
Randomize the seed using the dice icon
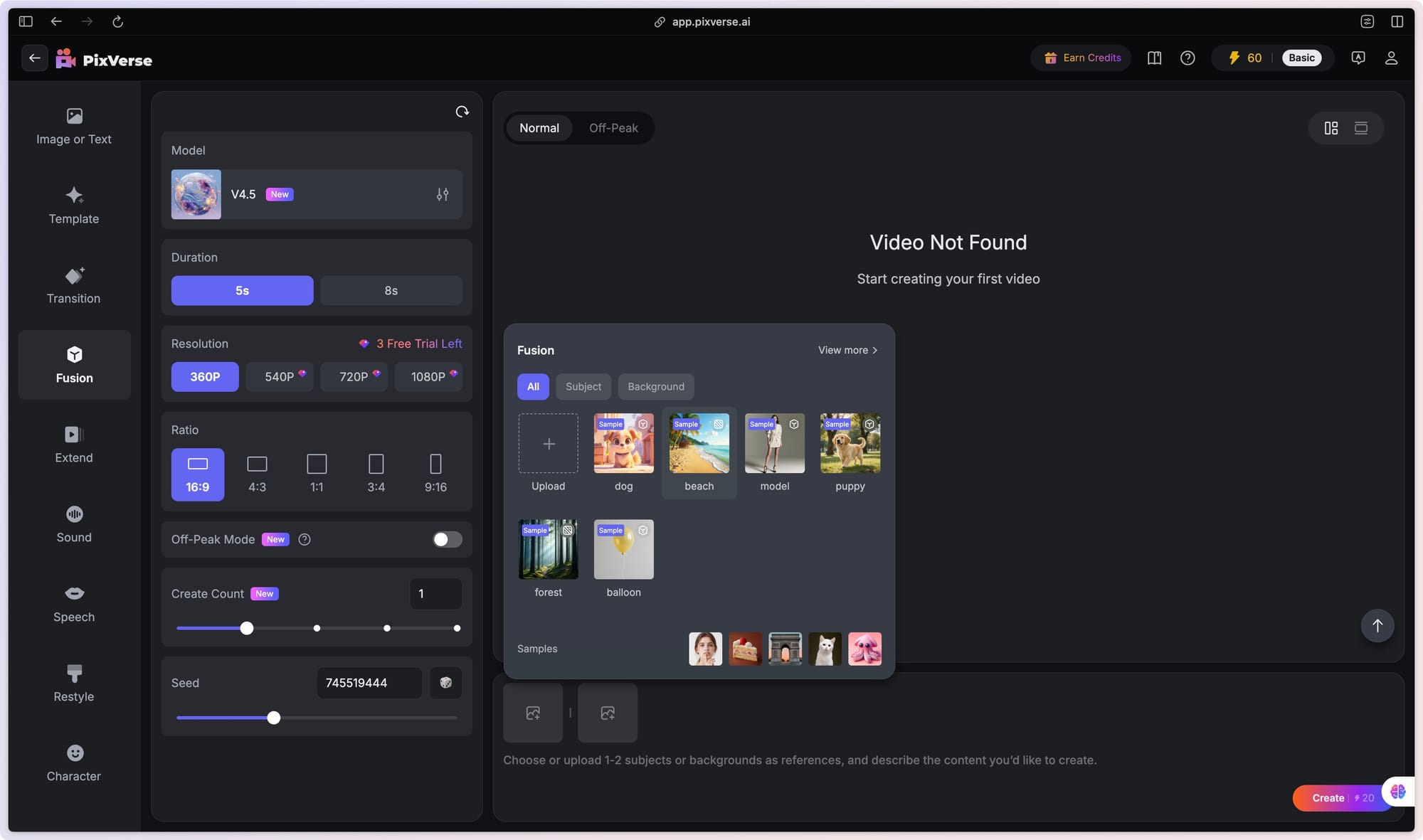point(446,682)
